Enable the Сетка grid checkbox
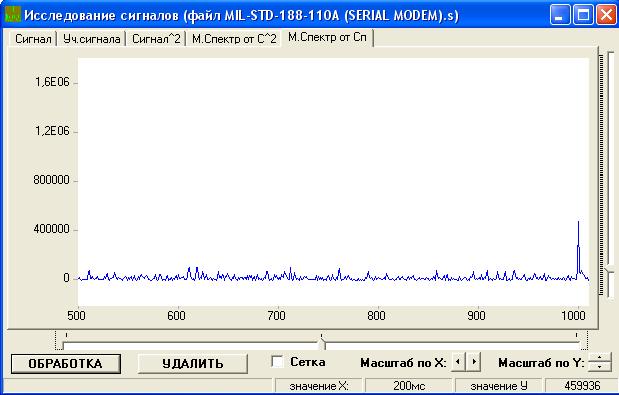The height and width of the screenshot is (395, 619). (277, 362)
